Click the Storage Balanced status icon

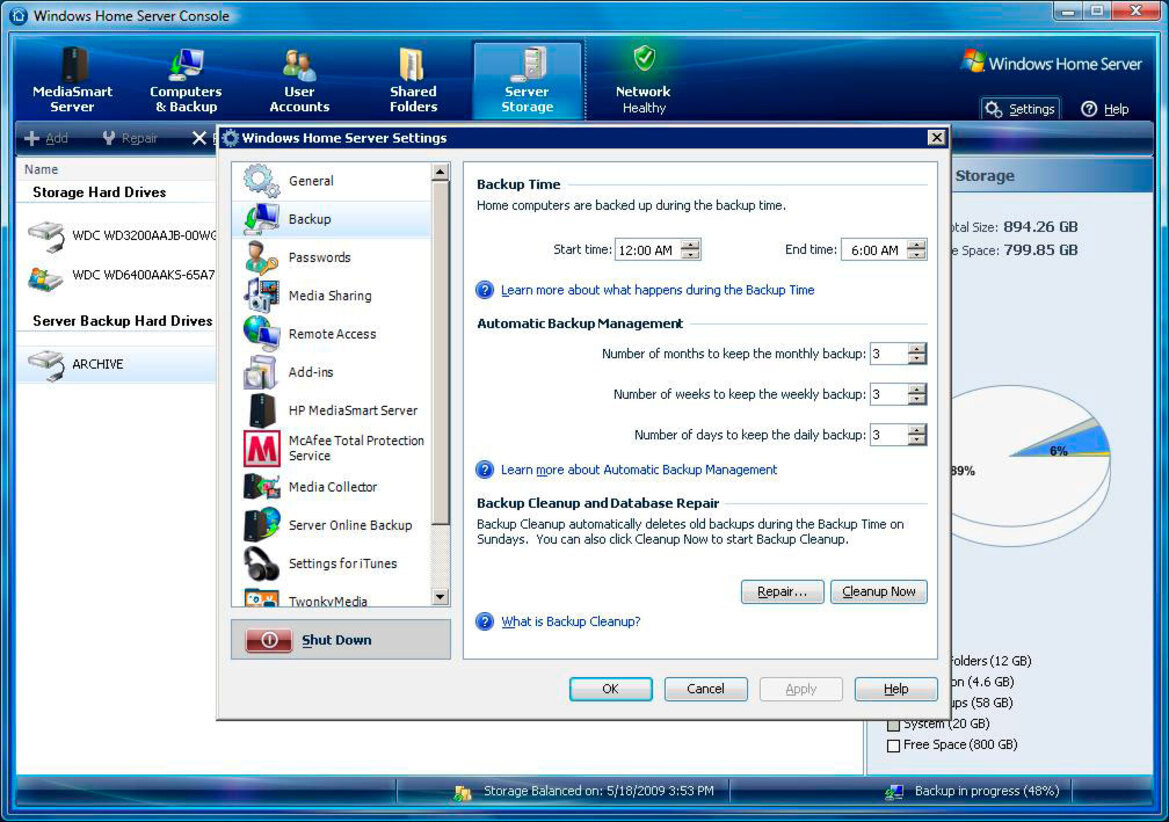(462, 793)
